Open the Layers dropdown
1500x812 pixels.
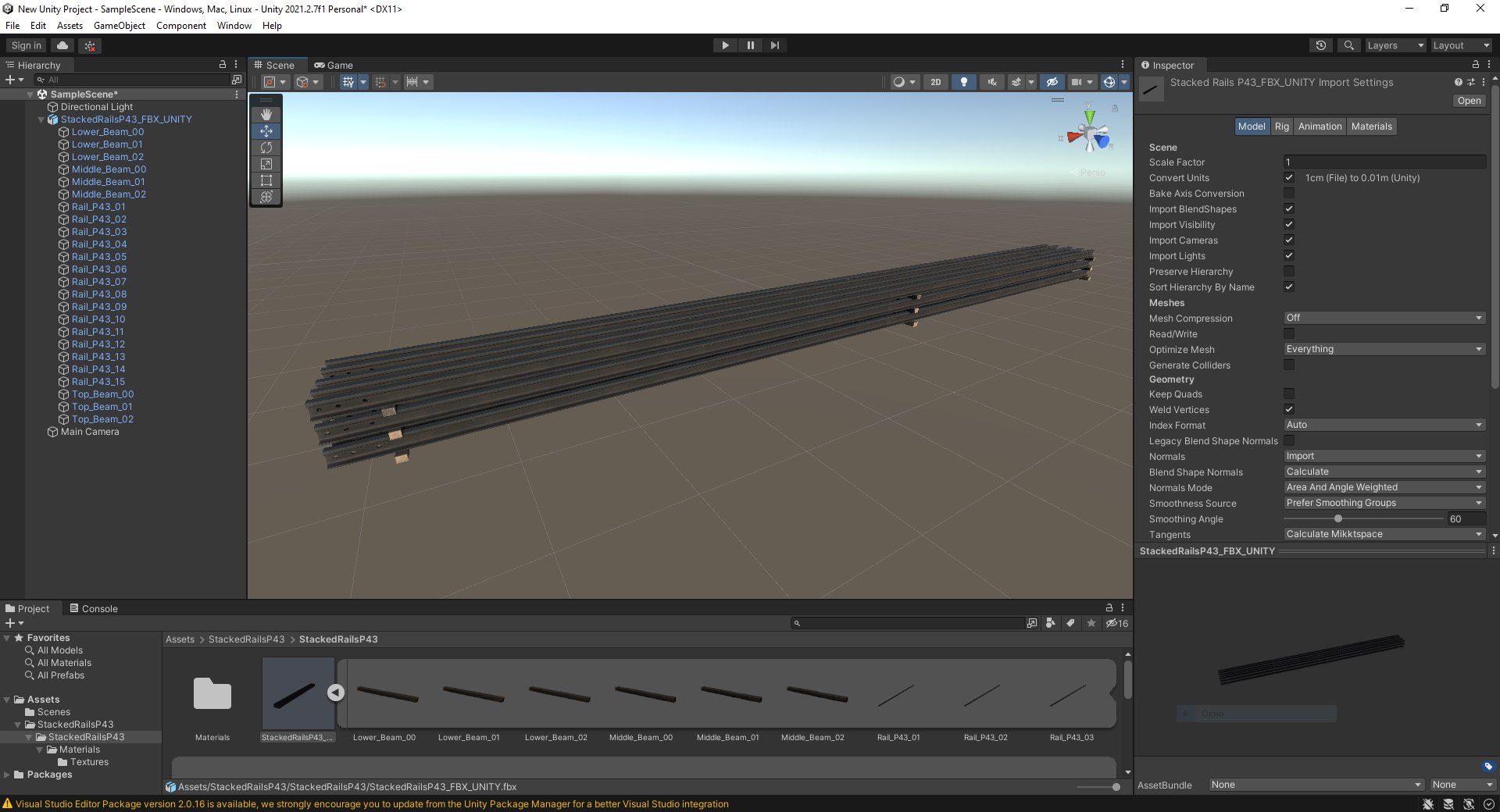[1395, 45]
